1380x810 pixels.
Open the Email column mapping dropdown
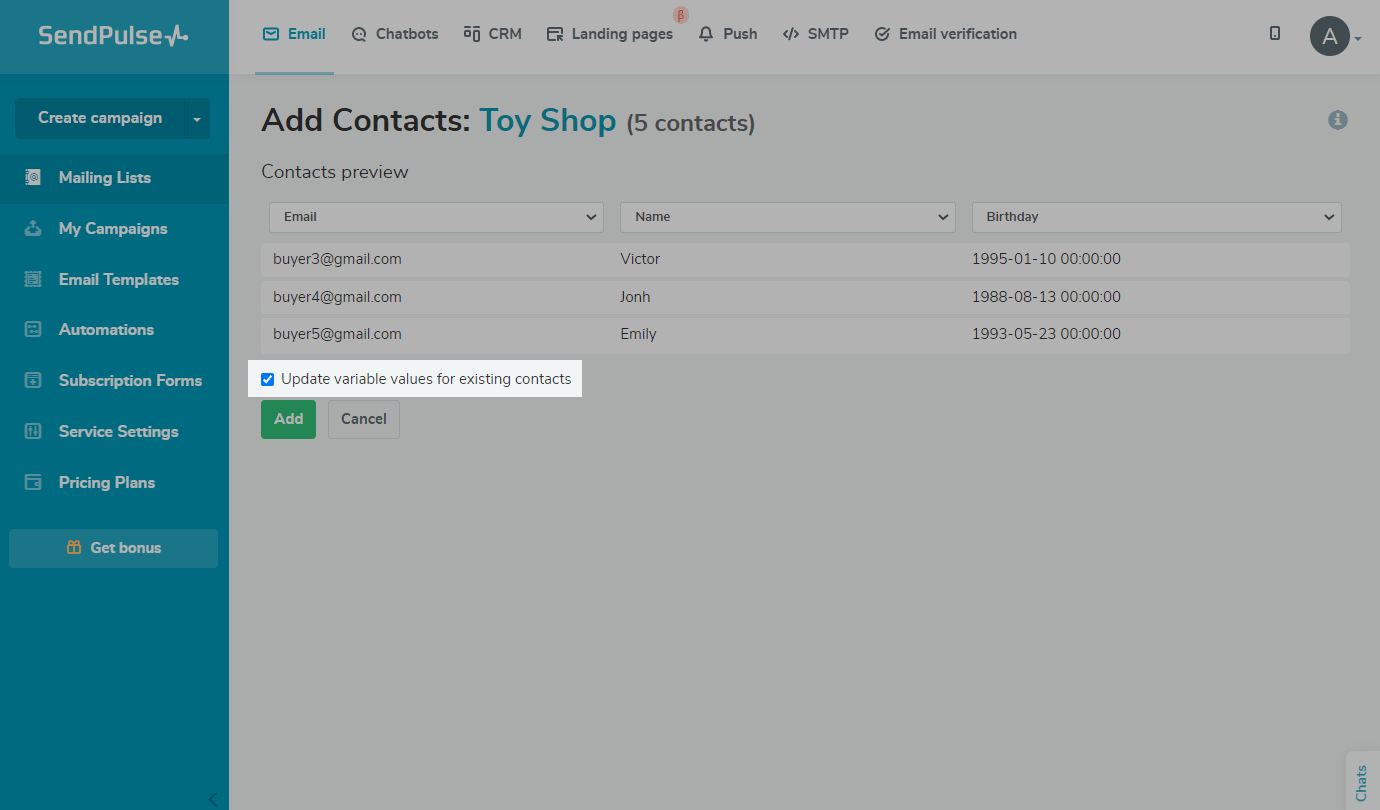click(435, 217)
